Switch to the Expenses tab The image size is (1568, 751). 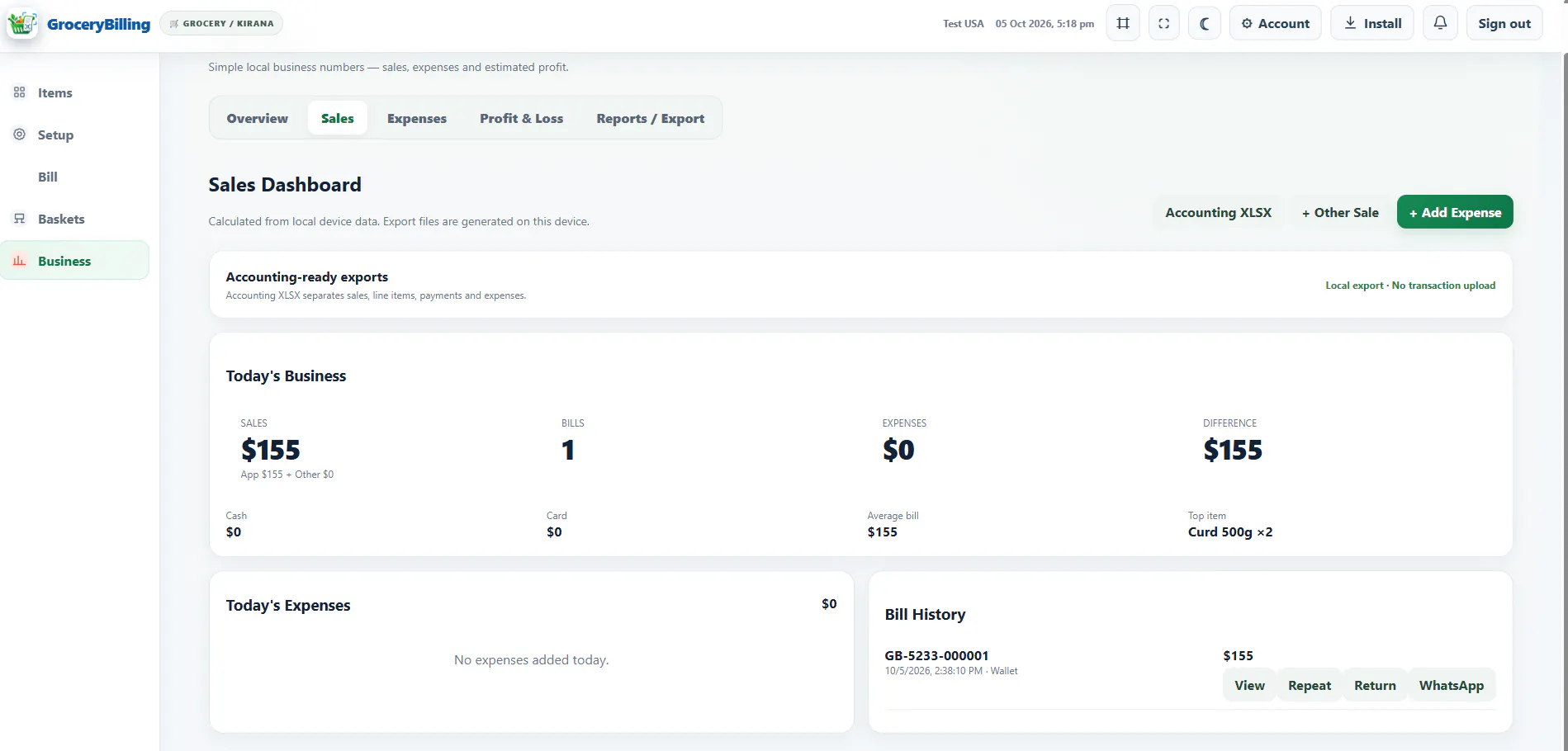click(x=417, y=118)
